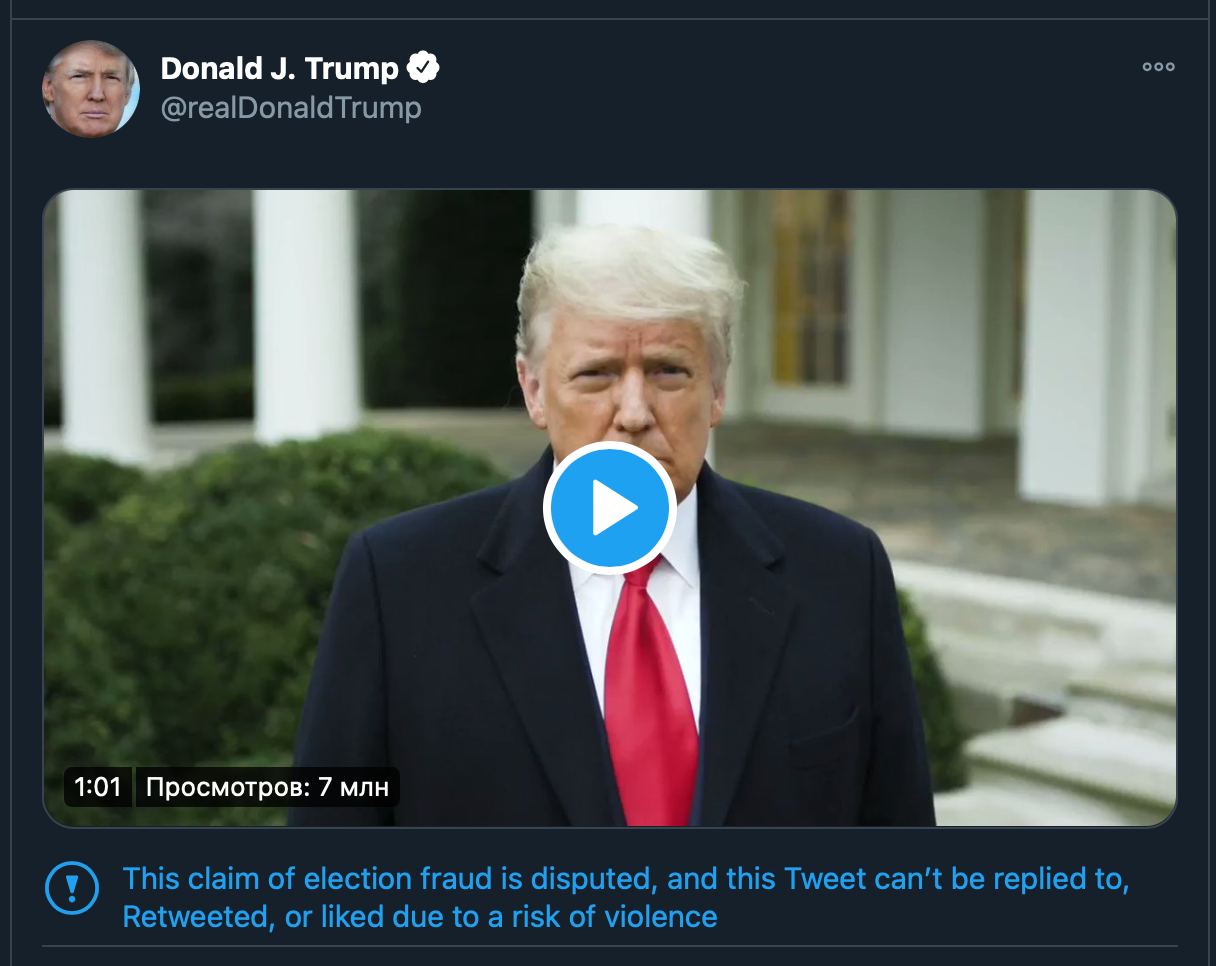Click the Donald J. Trump display name
1216x966 pixels.
[279, 68]
